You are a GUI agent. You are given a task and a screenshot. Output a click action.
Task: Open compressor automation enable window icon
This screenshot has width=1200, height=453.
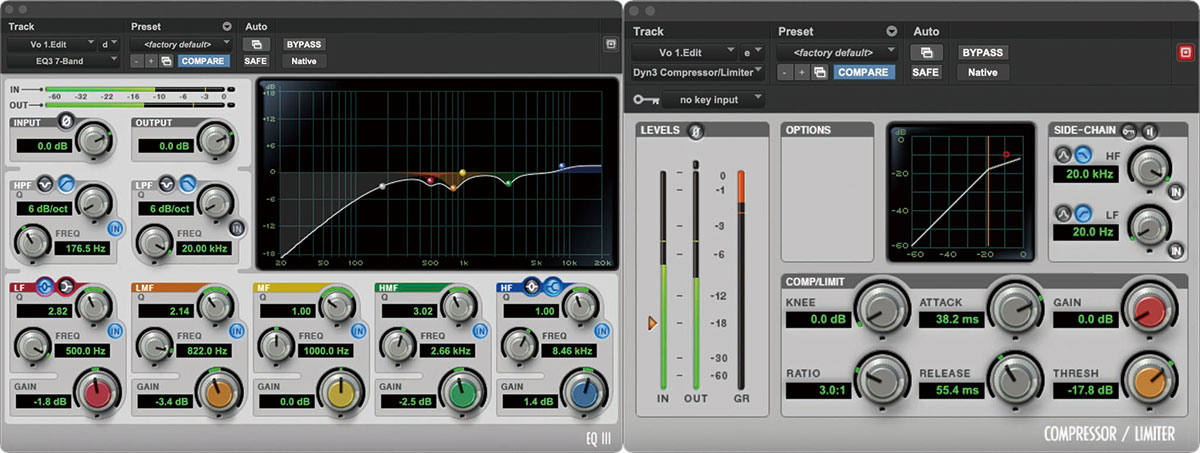coord(926,52)
